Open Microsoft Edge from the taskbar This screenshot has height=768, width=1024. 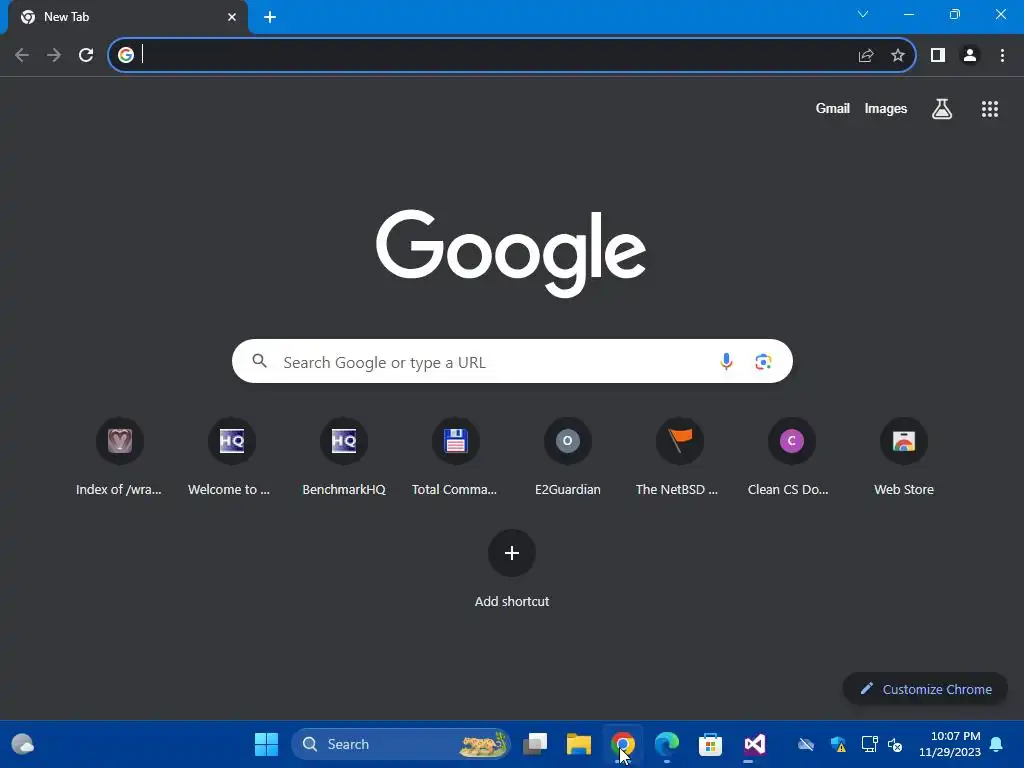[x=666, y=744]
